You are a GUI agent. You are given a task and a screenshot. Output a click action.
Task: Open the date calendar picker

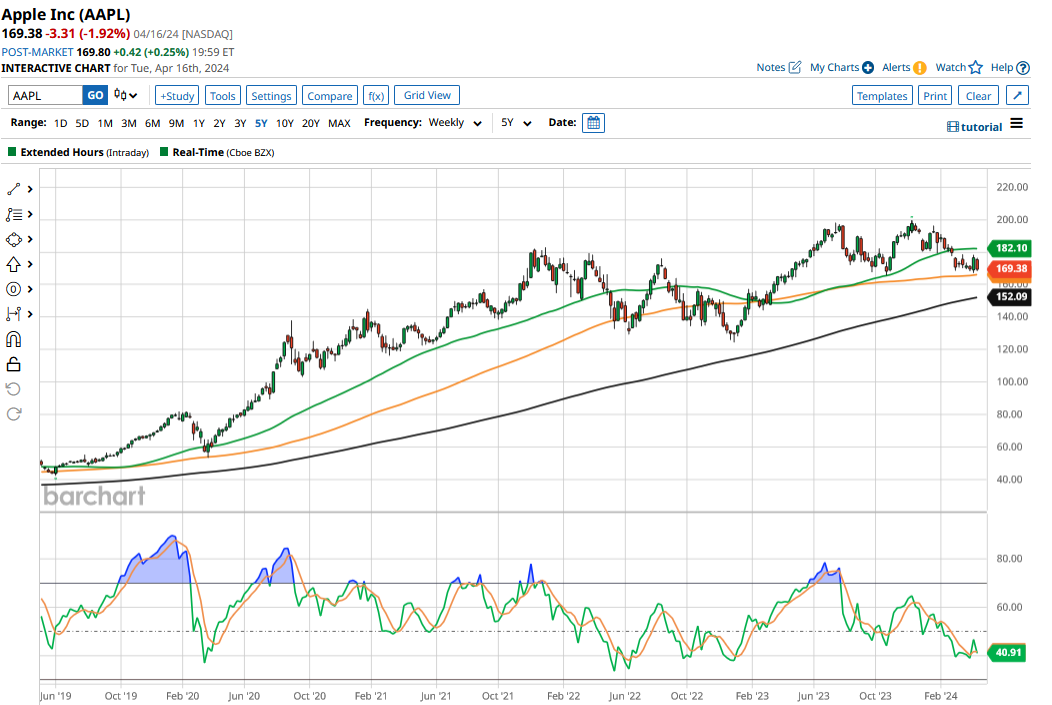(x=593, y=123)
